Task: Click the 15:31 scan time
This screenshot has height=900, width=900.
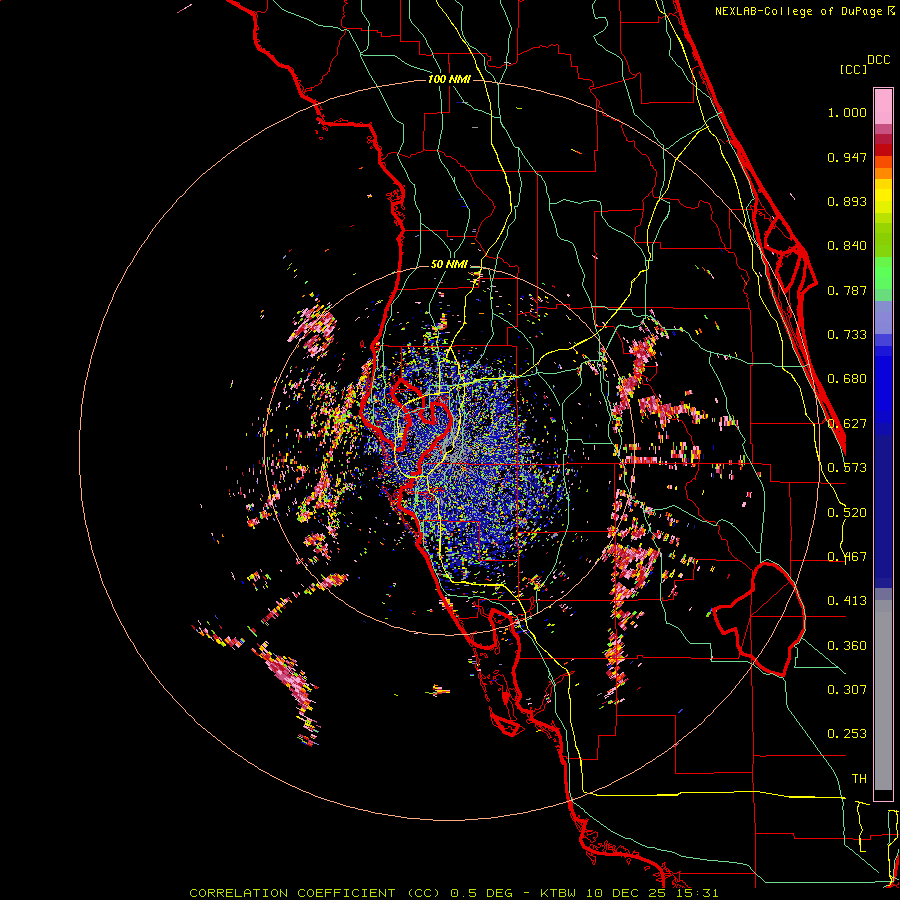Action: 697,893
